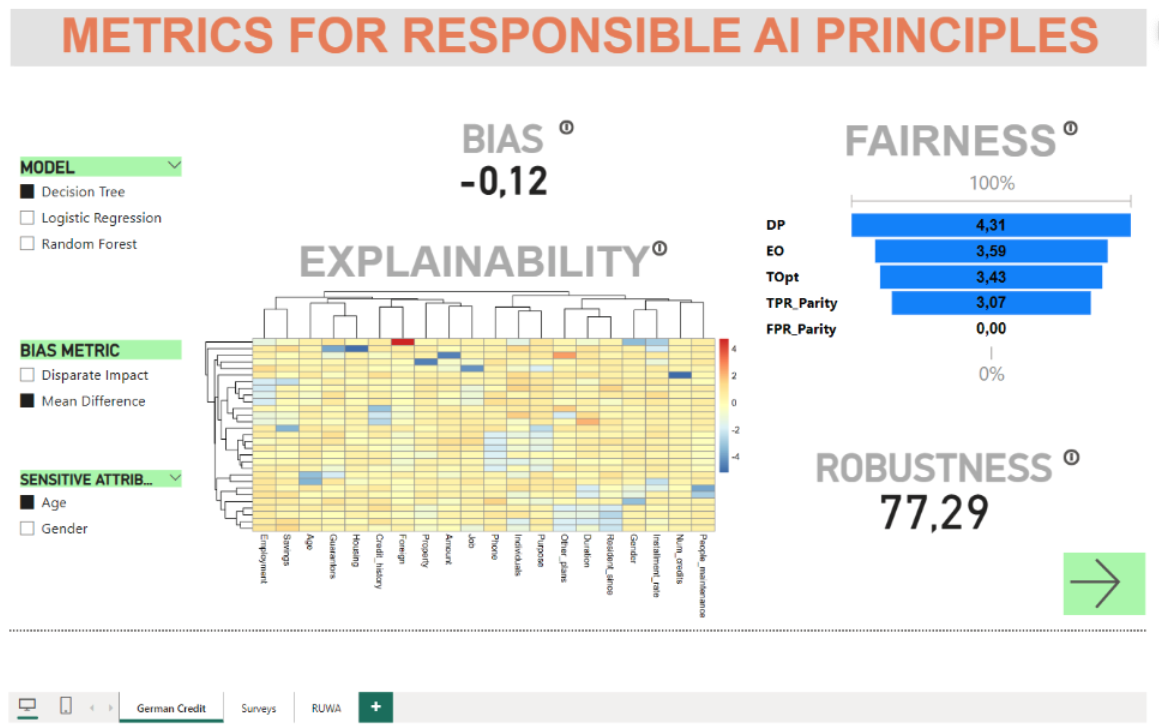Click the green next-page arrow

pos(1103,583)
